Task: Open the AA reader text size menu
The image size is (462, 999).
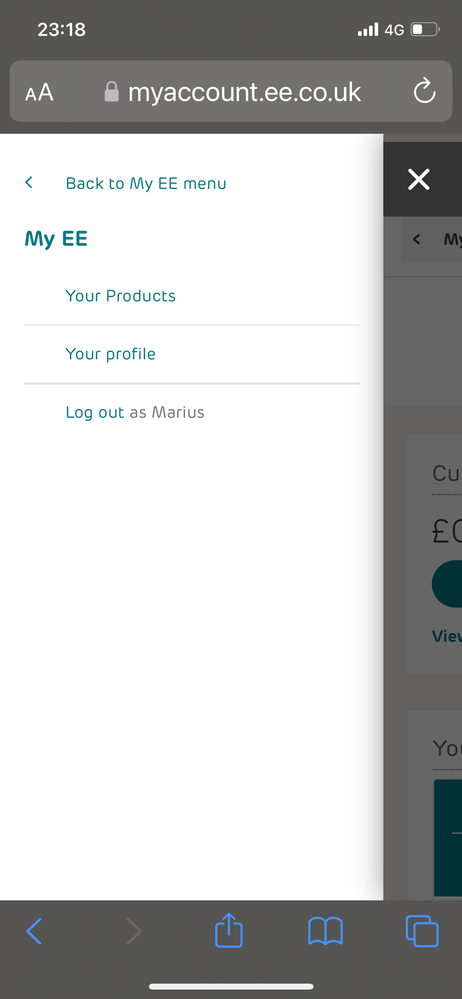Action: point(39,93)
